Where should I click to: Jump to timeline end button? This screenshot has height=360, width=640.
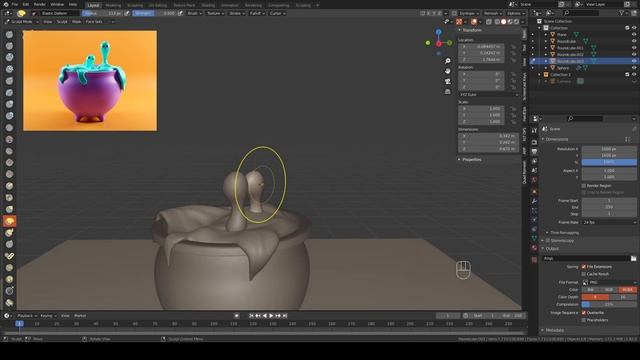(x=285, y=316)
